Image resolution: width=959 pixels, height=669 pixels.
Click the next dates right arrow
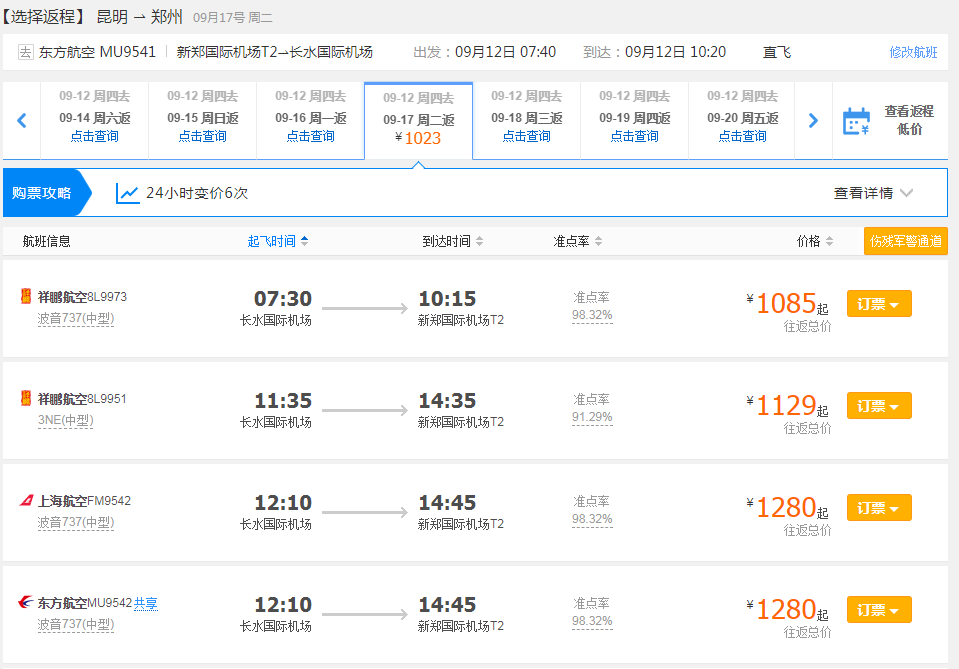(813, 120)
